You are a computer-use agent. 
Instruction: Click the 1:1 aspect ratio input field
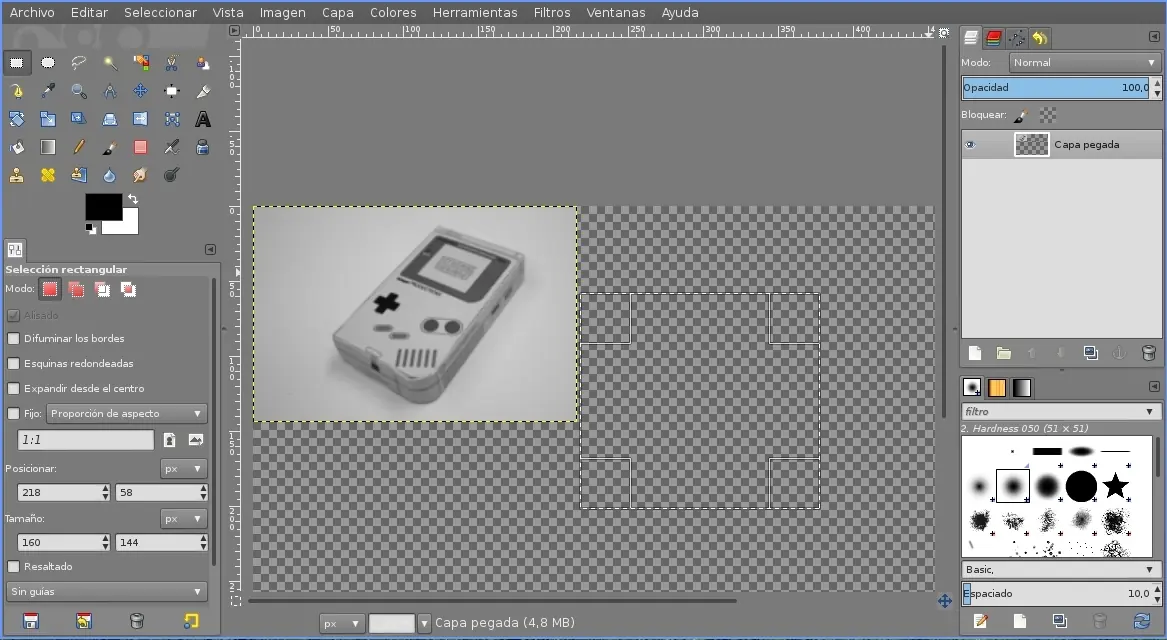(85, 439)
